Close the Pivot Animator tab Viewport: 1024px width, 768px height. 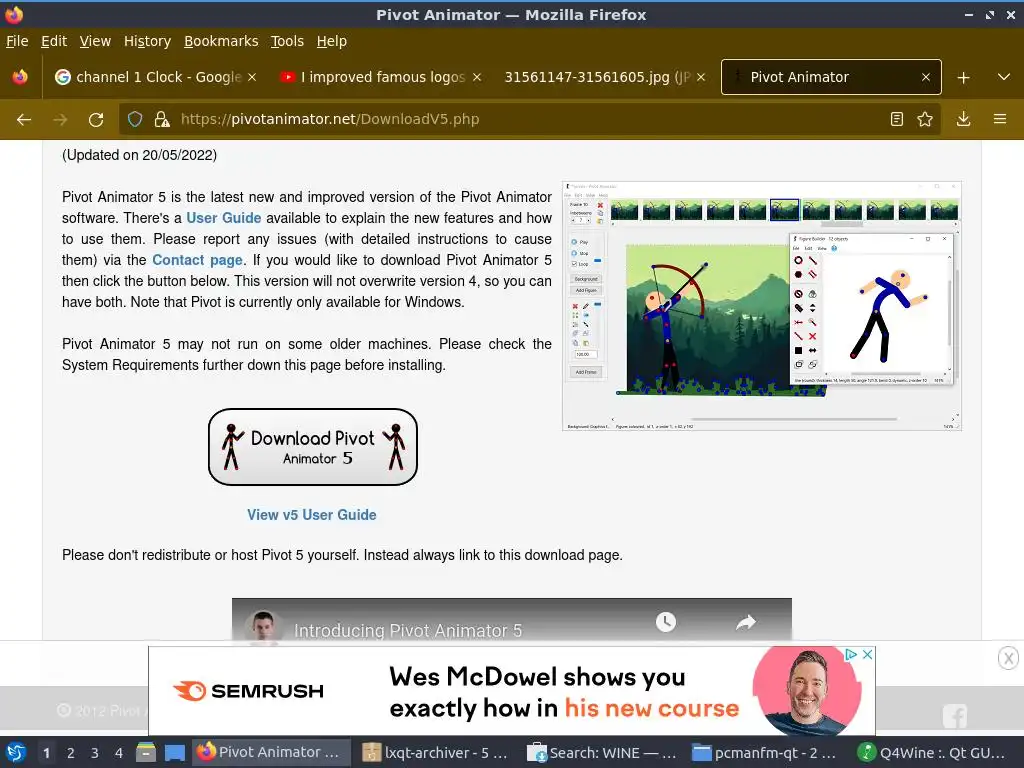pos(925,77)
